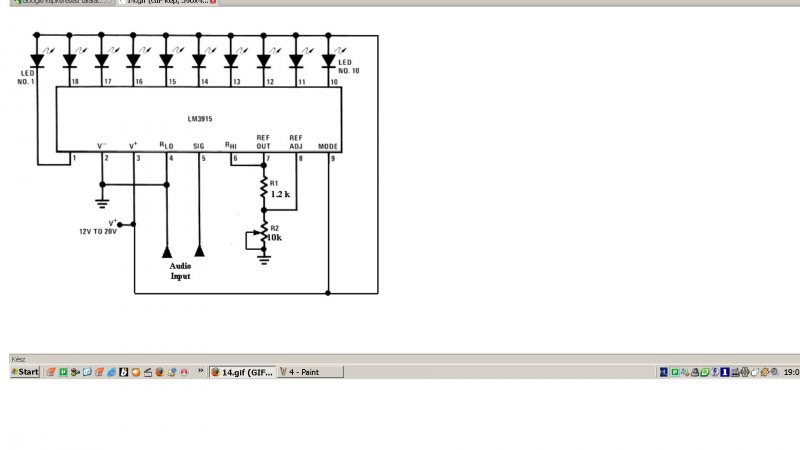Click the first quick launch icon after Start

click(x=51, y=372)
